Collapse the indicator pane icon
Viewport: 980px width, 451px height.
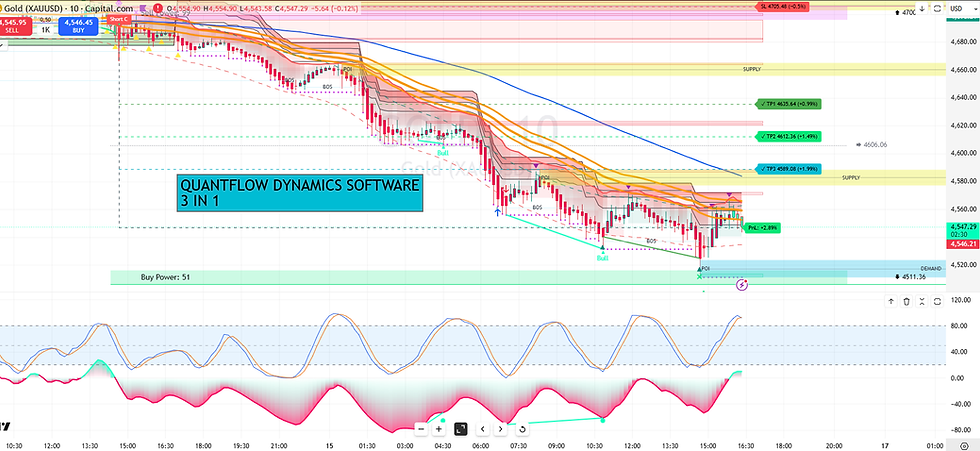click(922, 302)
